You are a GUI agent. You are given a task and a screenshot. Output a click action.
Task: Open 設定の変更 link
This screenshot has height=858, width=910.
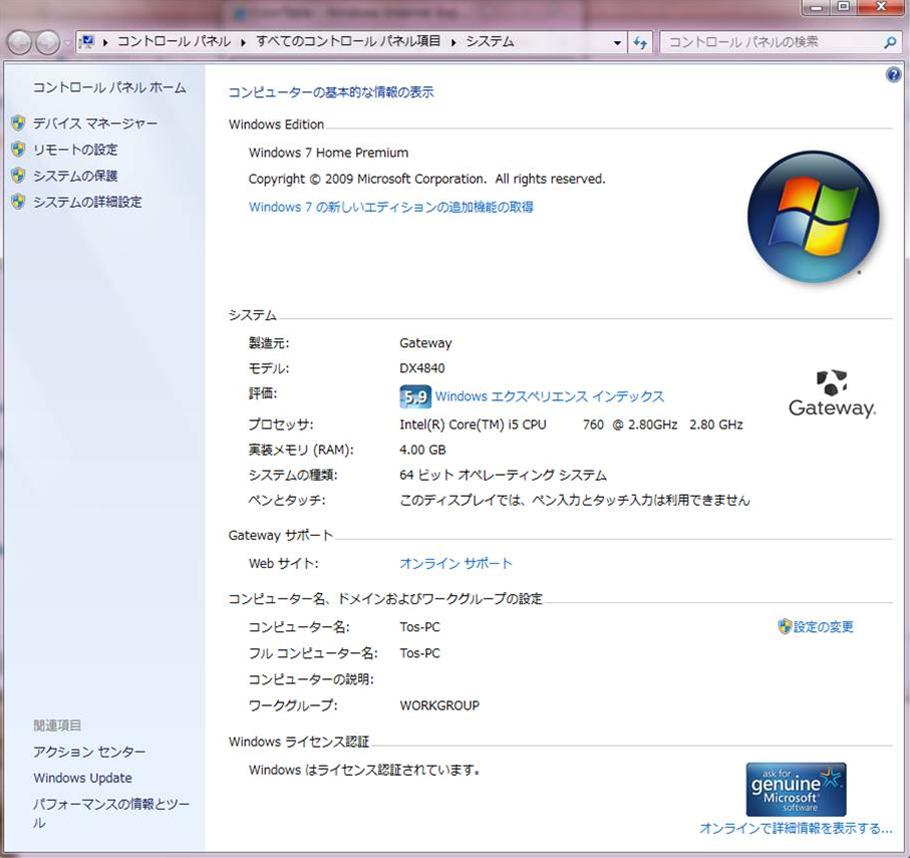[824, 627]
